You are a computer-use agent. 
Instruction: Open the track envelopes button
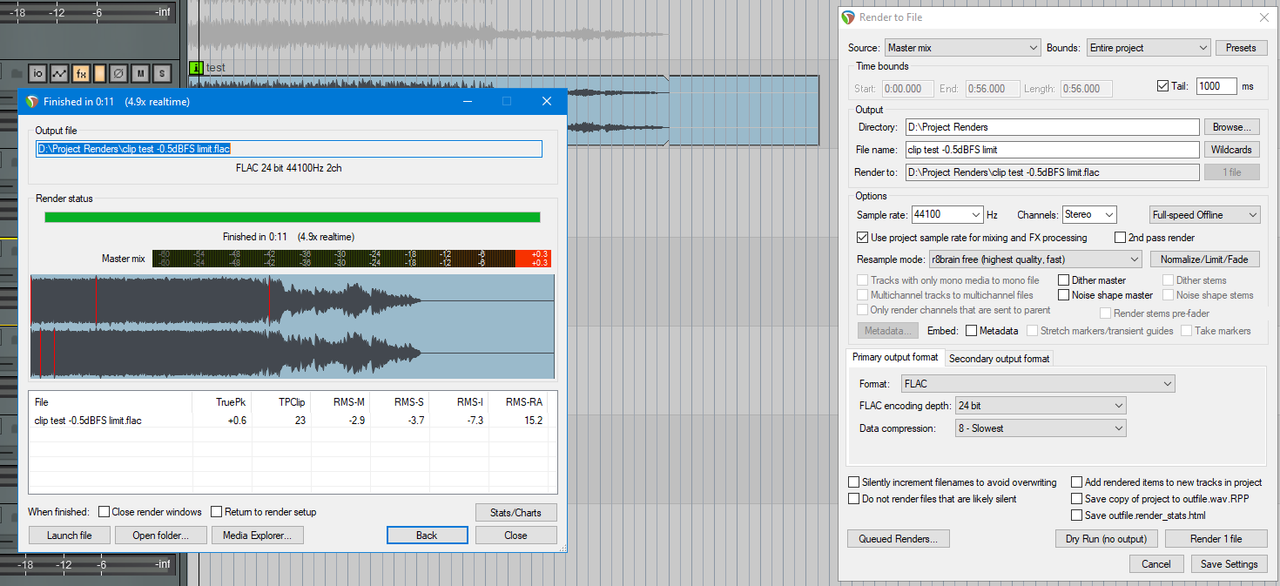[59, 73]
